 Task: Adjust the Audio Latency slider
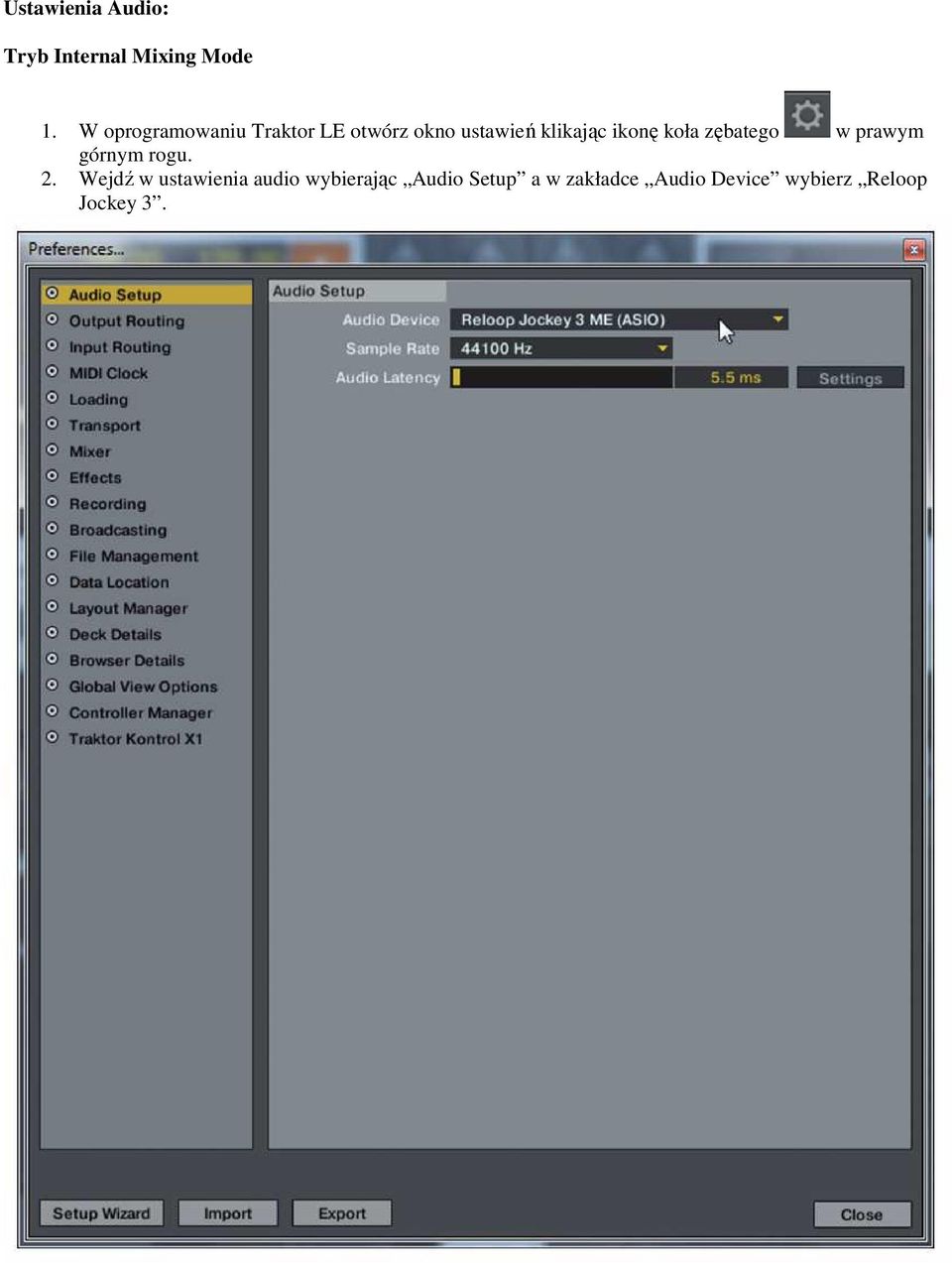(x=561, y=377)
